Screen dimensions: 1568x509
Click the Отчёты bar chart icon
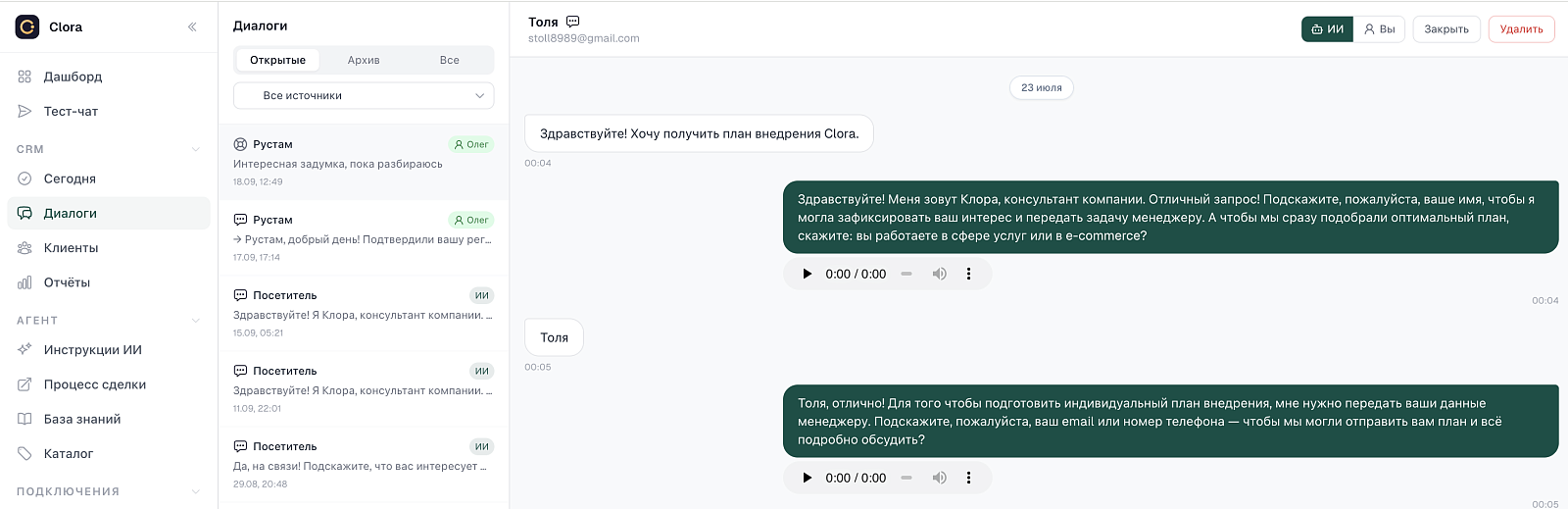(x=24, y=282)
